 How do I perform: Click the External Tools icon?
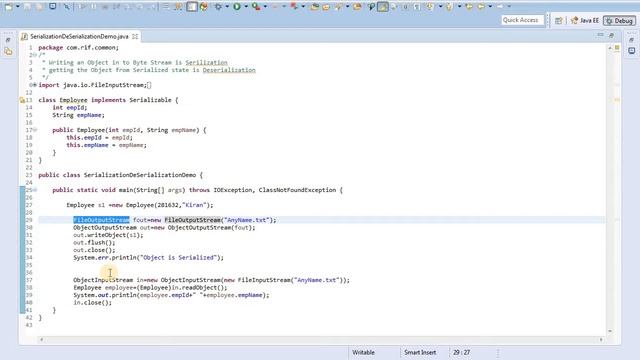[294, 7]
